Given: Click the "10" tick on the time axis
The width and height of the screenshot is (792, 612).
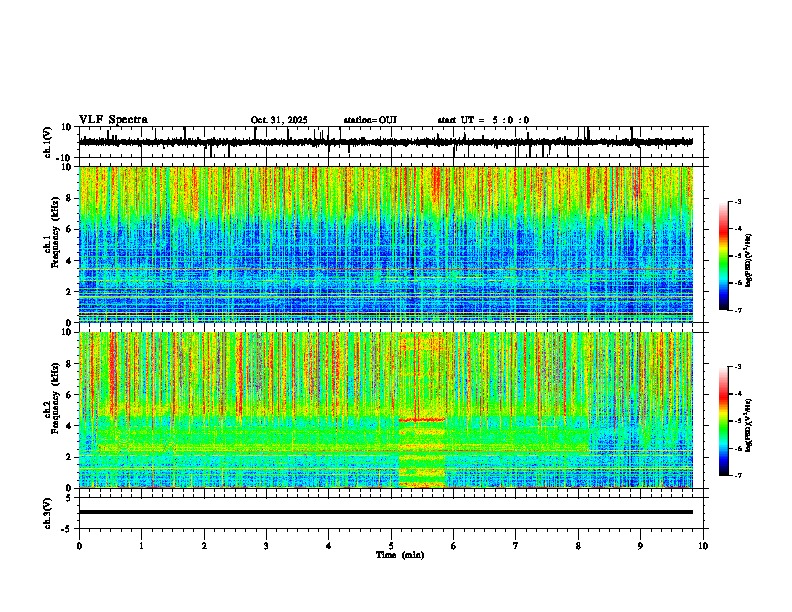Looking at the screenshot, I should 703,546.
